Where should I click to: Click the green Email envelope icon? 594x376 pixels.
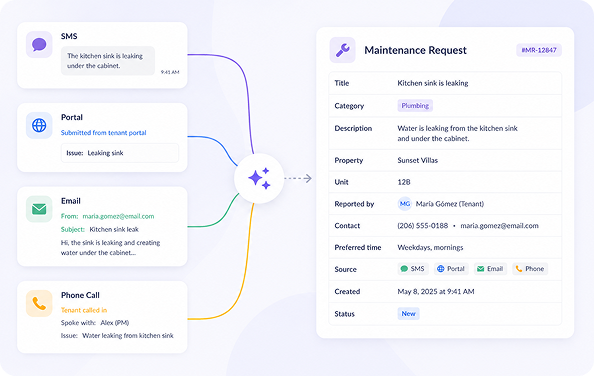click(x=39, y=209)
